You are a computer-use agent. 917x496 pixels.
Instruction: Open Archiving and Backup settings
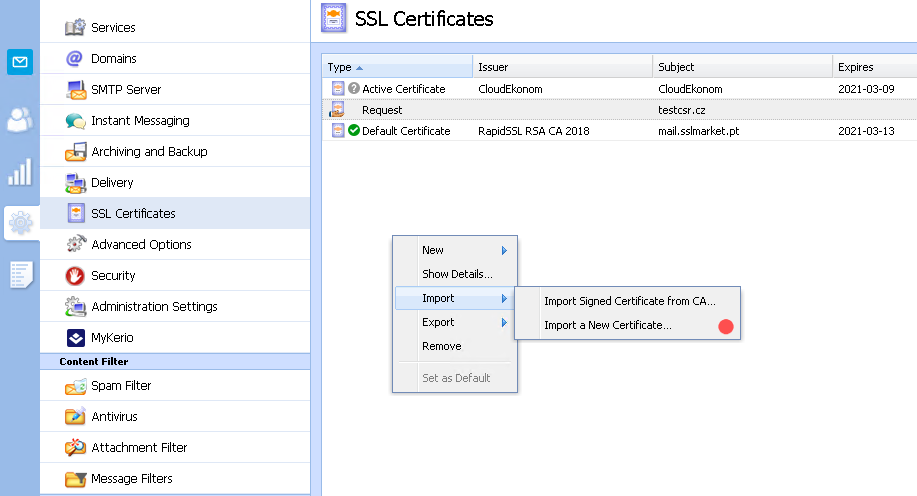coord(175,151)
